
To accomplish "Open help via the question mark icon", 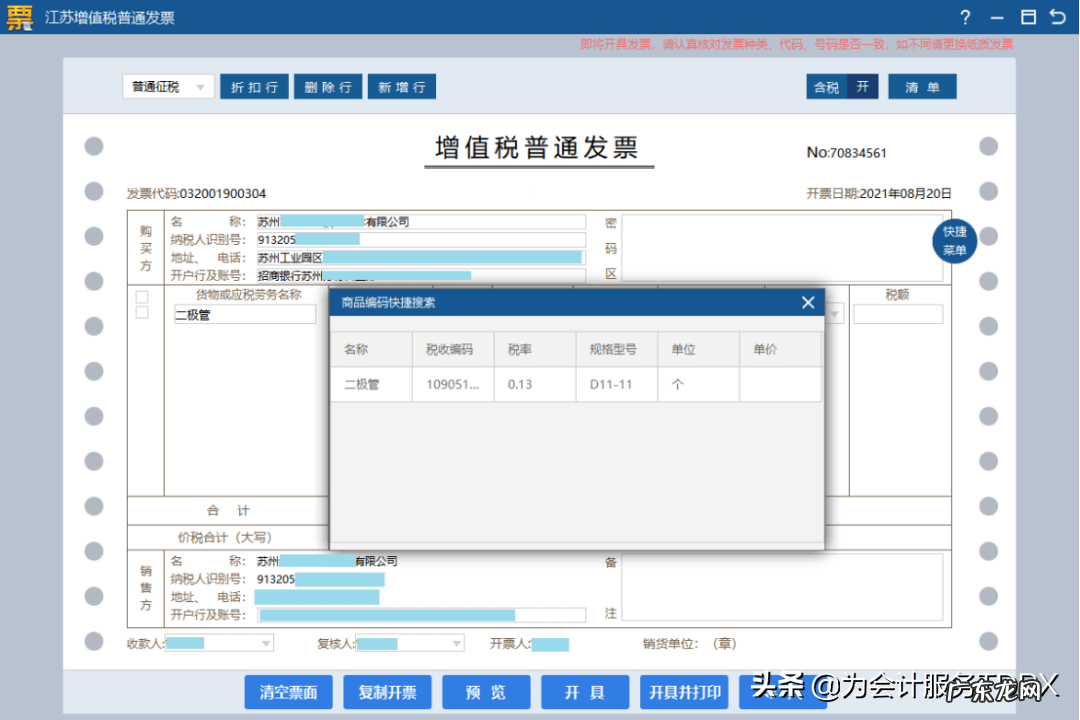I will tap(964, 17).
